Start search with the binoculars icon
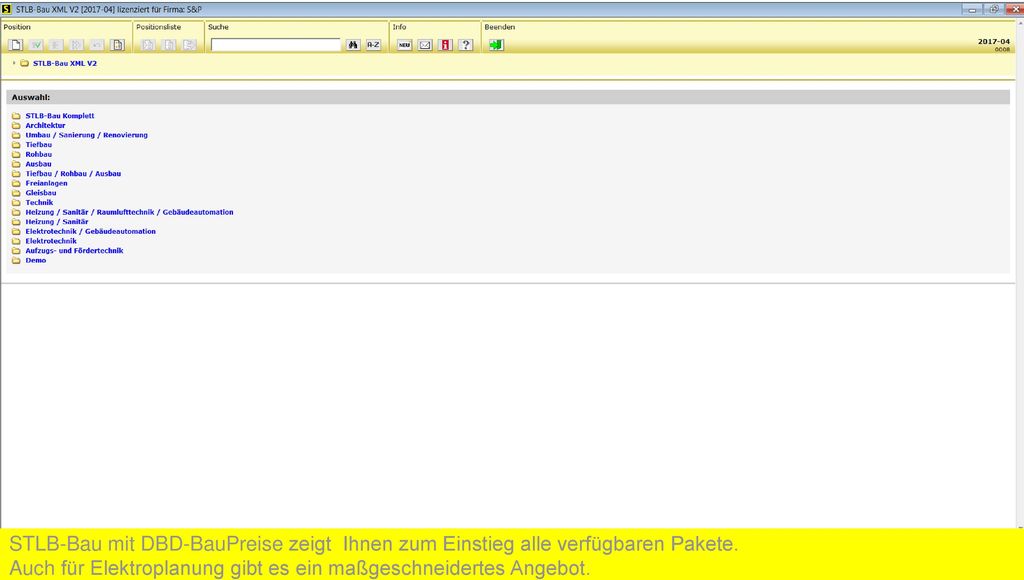This screenshot has height=580, width=1024. pyautogui.click(x=353, y=45)
